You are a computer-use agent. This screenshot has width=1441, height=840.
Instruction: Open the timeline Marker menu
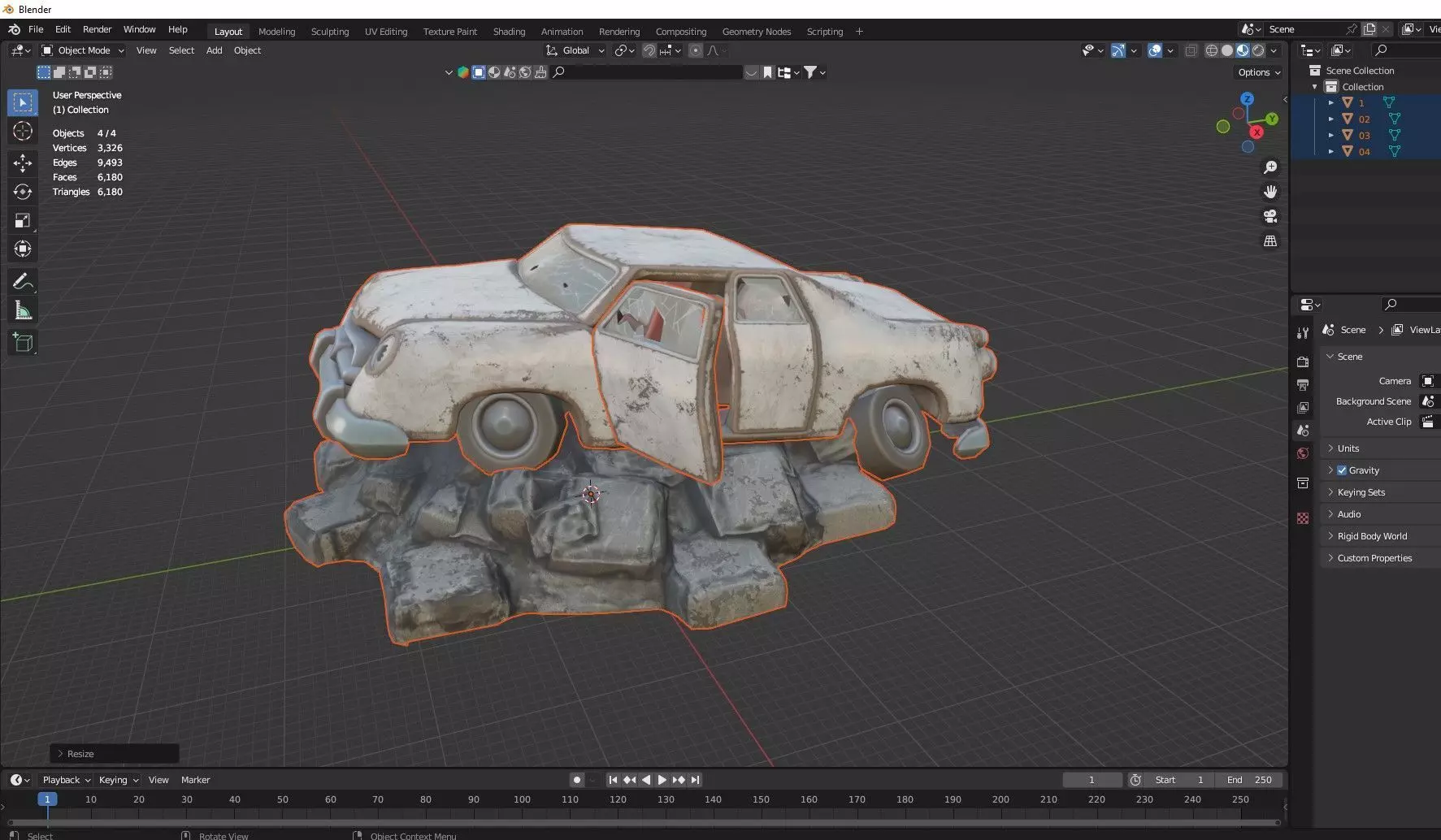(x=195, y=780)
